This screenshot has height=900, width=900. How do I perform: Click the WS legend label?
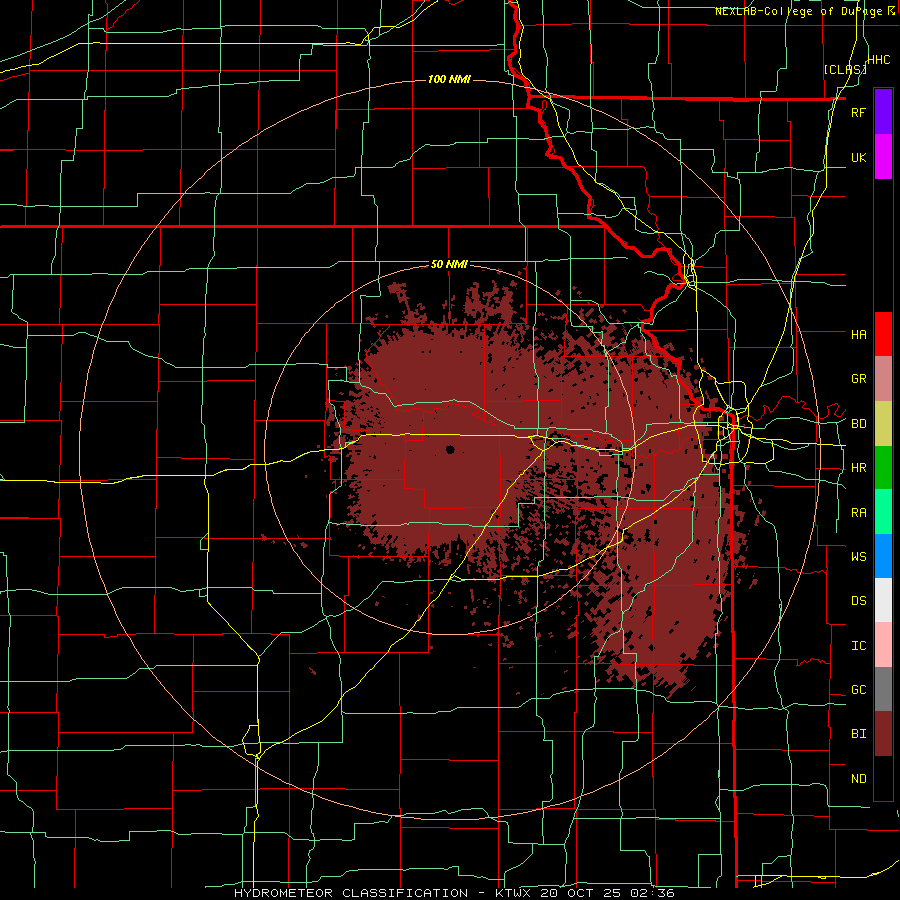coord(858,557)
